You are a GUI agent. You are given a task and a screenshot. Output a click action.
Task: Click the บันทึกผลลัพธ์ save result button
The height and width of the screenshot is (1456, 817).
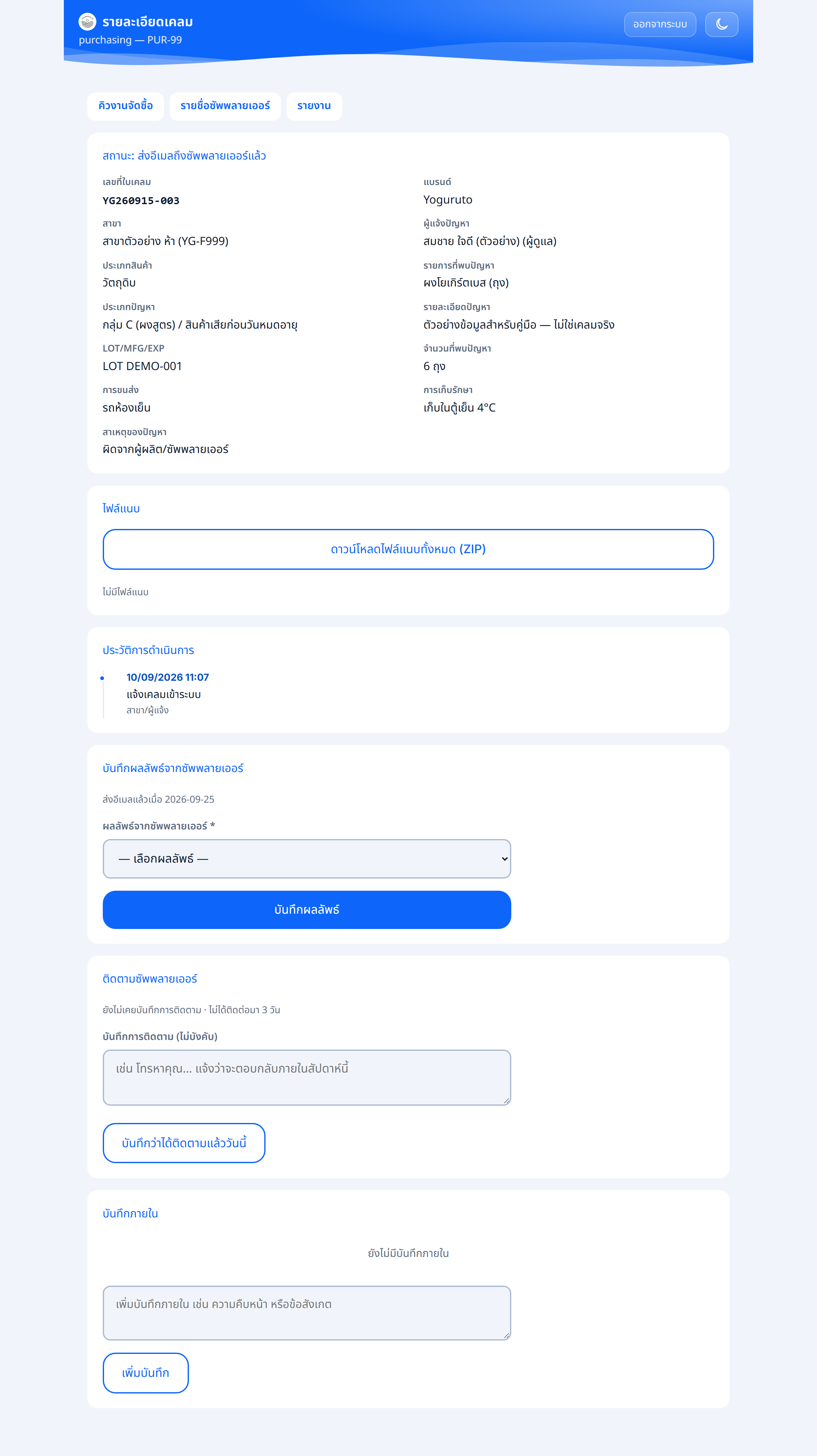coord(306,910)
